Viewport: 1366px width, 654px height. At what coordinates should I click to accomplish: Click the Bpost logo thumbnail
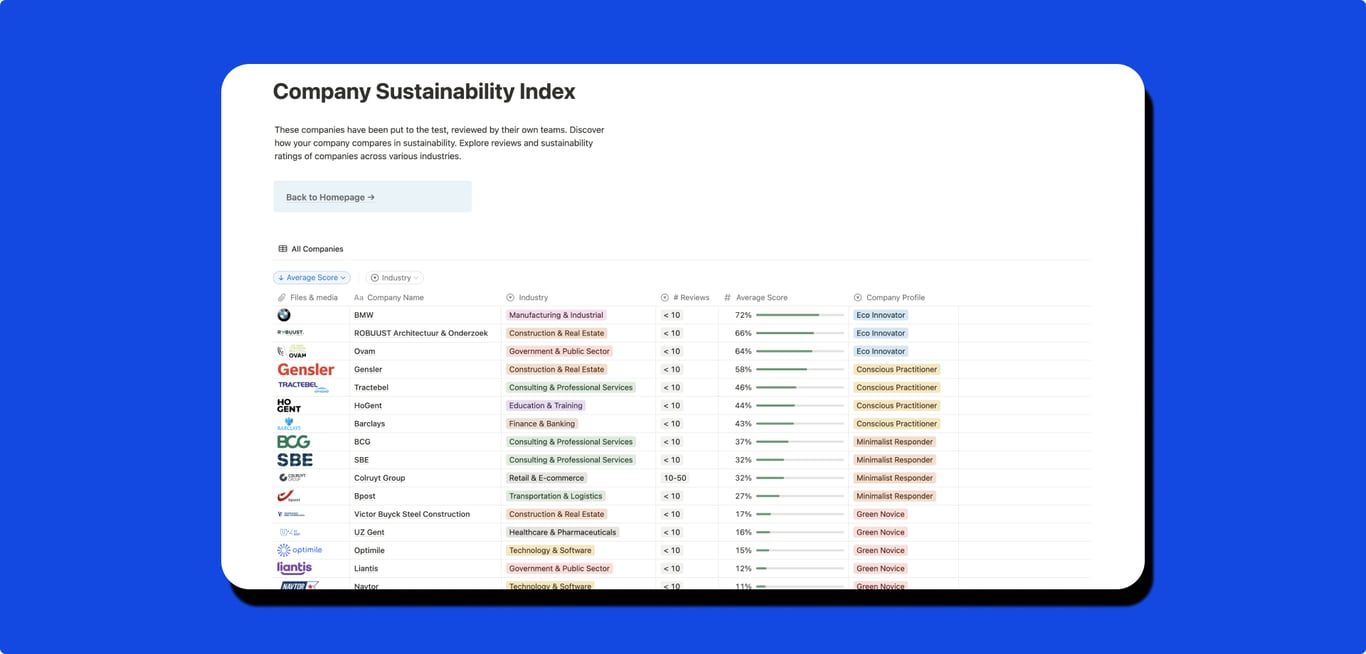289,496
